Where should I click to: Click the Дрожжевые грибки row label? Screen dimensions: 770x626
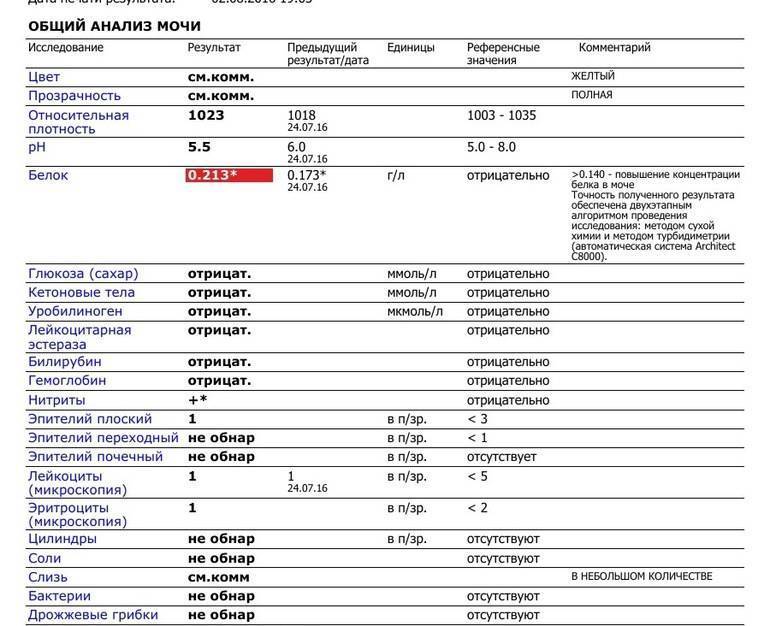(x=93, y=615)
